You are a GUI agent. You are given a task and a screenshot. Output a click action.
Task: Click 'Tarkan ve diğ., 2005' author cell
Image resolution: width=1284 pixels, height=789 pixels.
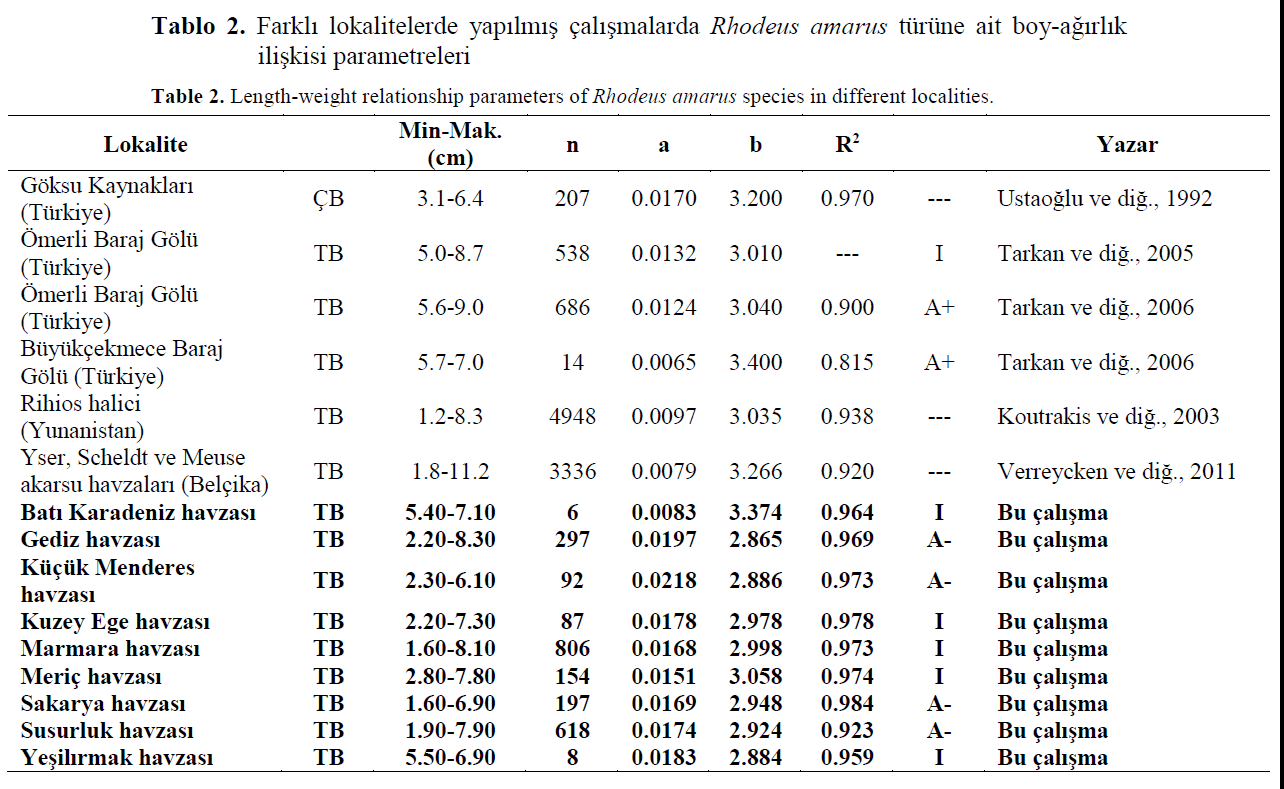coord(1096,253)
